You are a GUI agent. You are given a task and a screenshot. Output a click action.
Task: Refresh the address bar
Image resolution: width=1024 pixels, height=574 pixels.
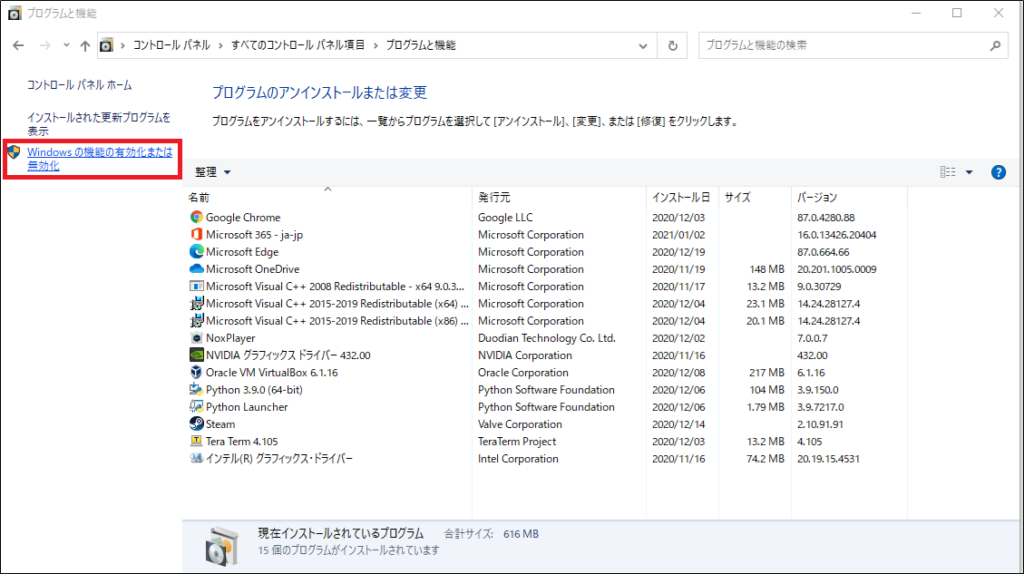point(673,46)
